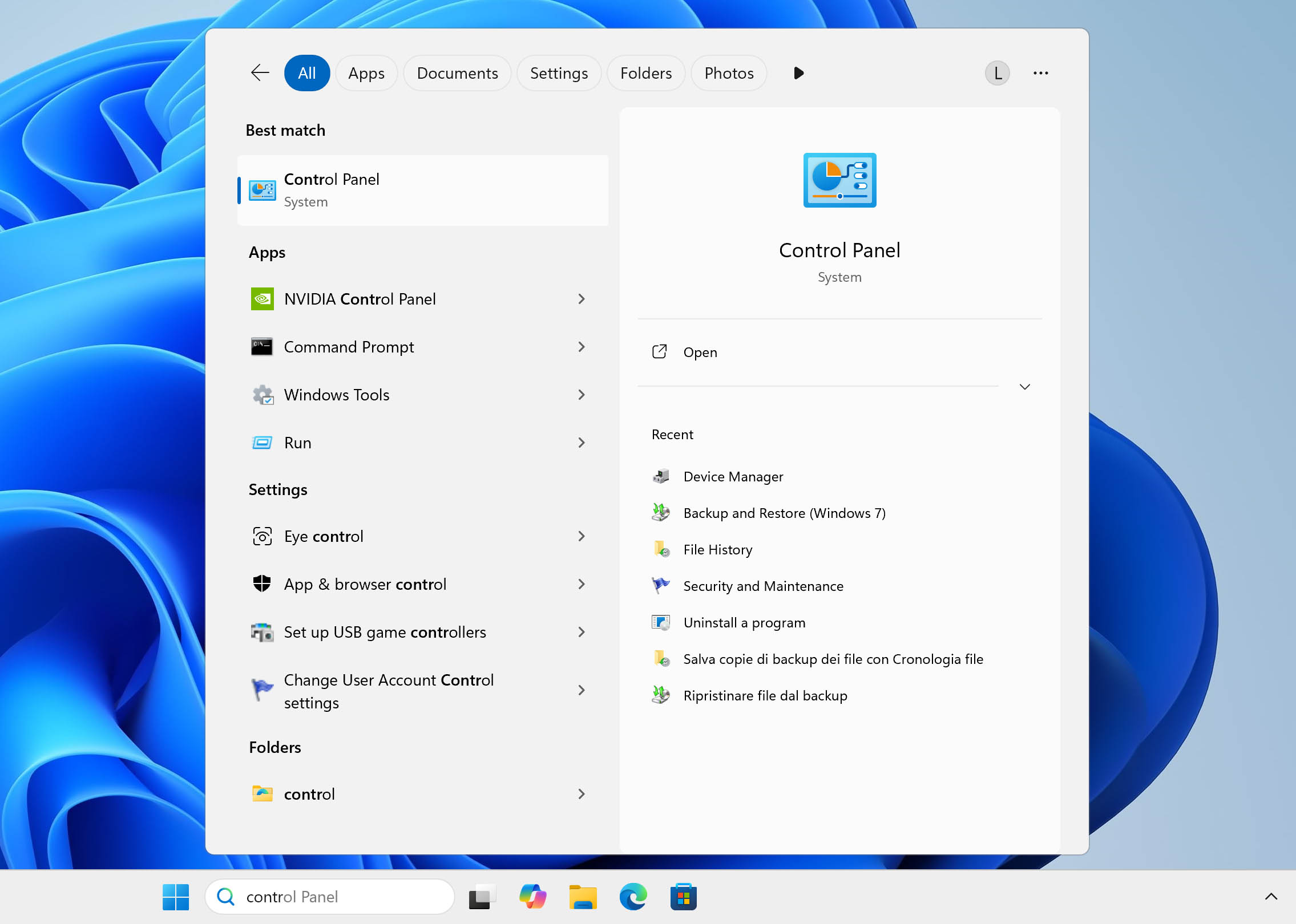Expand Set up USB game controllers chevron
1296x924 pixels.
point(582,632)
